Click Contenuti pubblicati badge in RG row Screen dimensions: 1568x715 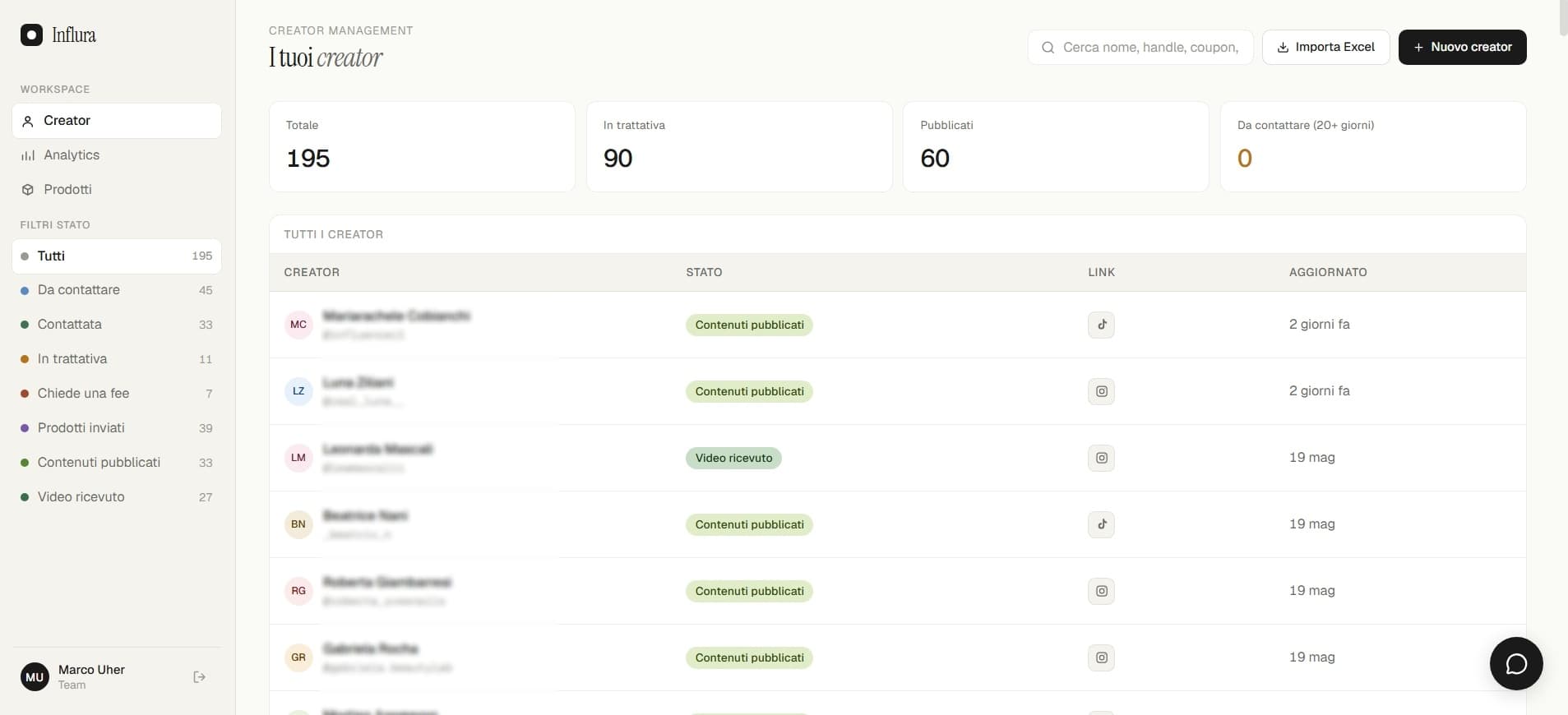(x=749, y=591)
